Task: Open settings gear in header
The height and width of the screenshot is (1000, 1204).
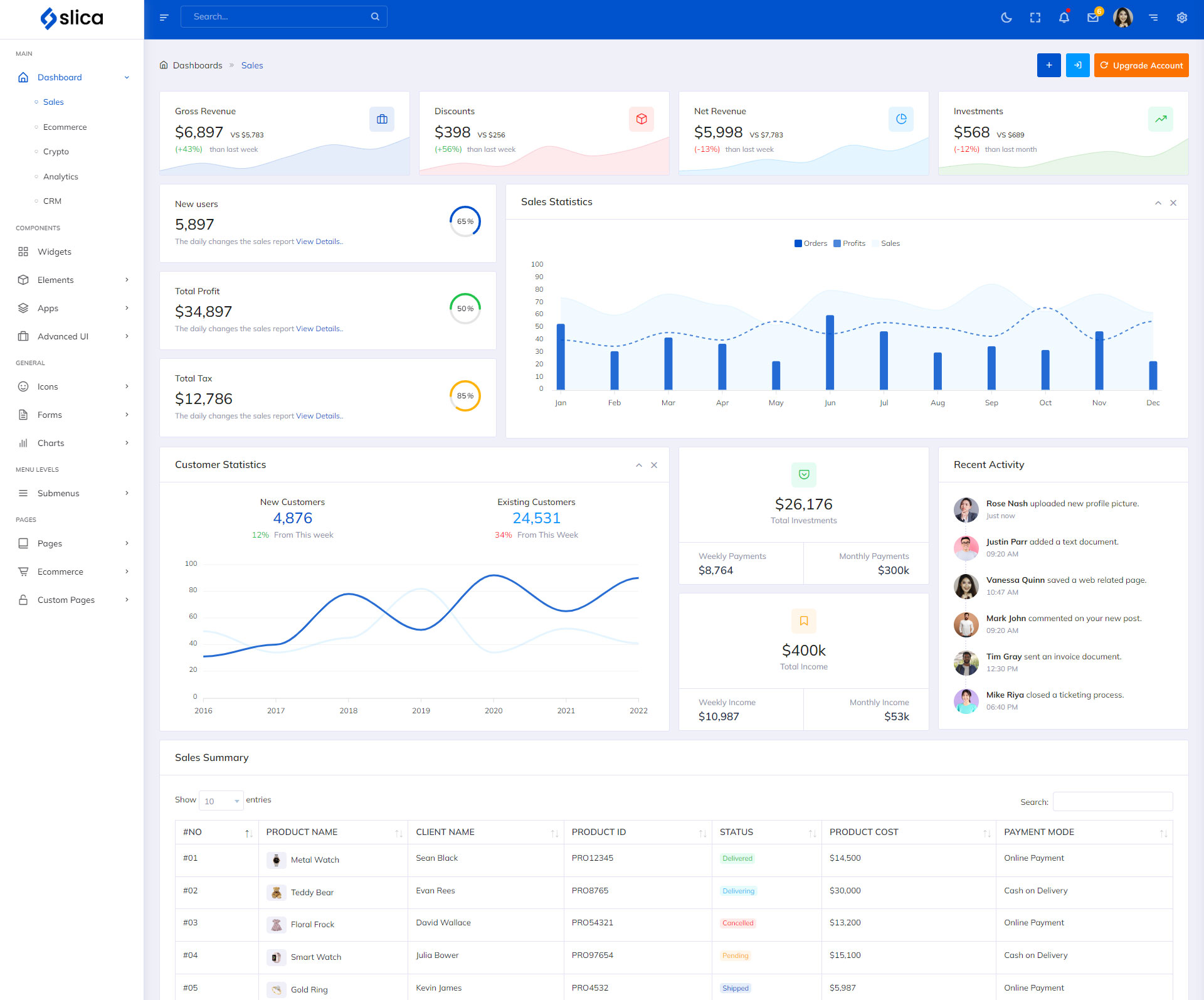Action: pos(1182,18)
